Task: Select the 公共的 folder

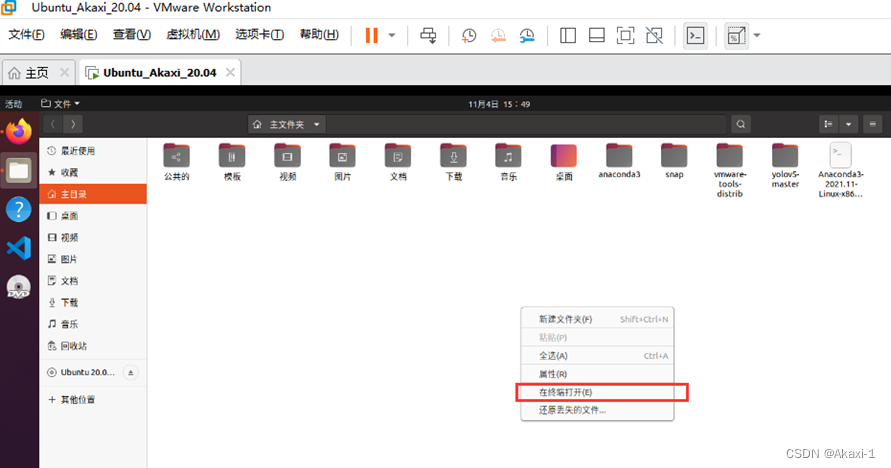Action: [x=176, y=162]
